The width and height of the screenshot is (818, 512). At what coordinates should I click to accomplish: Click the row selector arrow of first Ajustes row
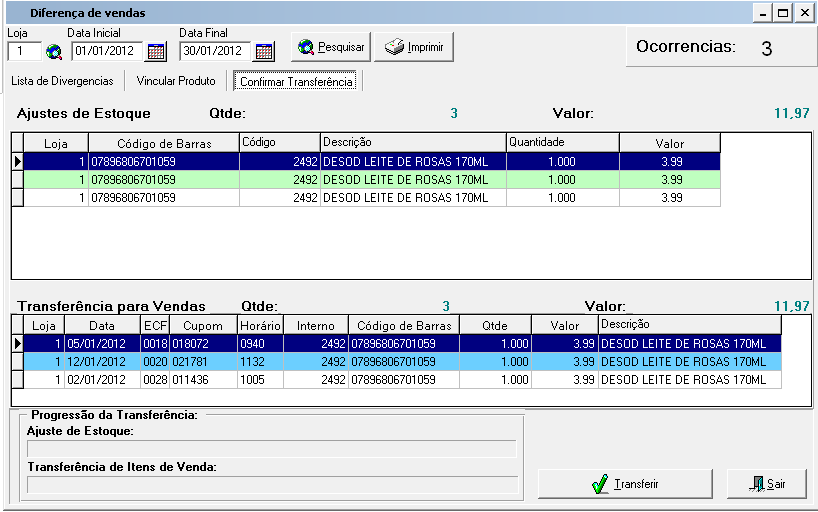point(17,162)
